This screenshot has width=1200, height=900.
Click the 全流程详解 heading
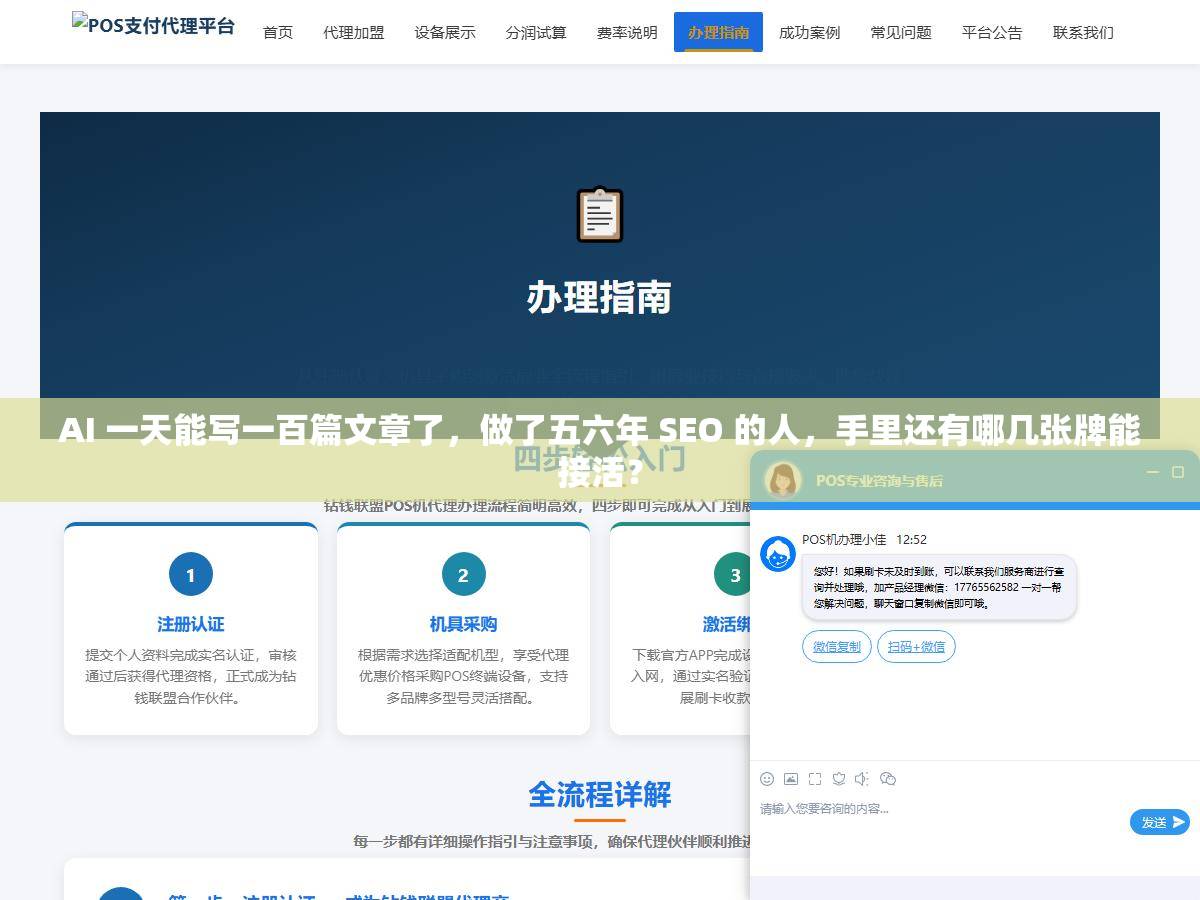(x=599, y=795)
